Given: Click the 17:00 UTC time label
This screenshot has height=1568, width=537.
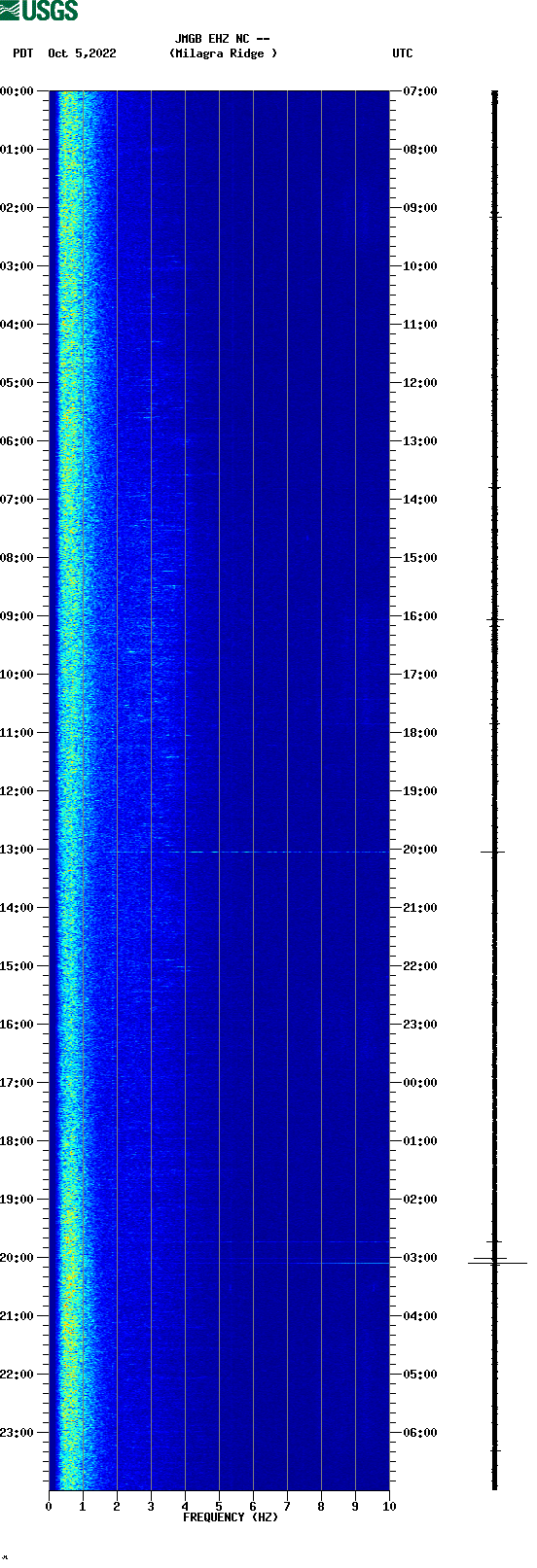Looking at the screenshot, I should 420,675.
